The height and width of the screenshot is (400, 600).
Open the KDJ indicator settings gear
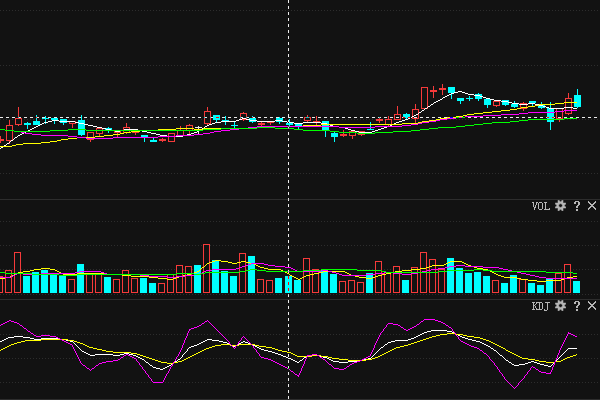coord(561,305)
